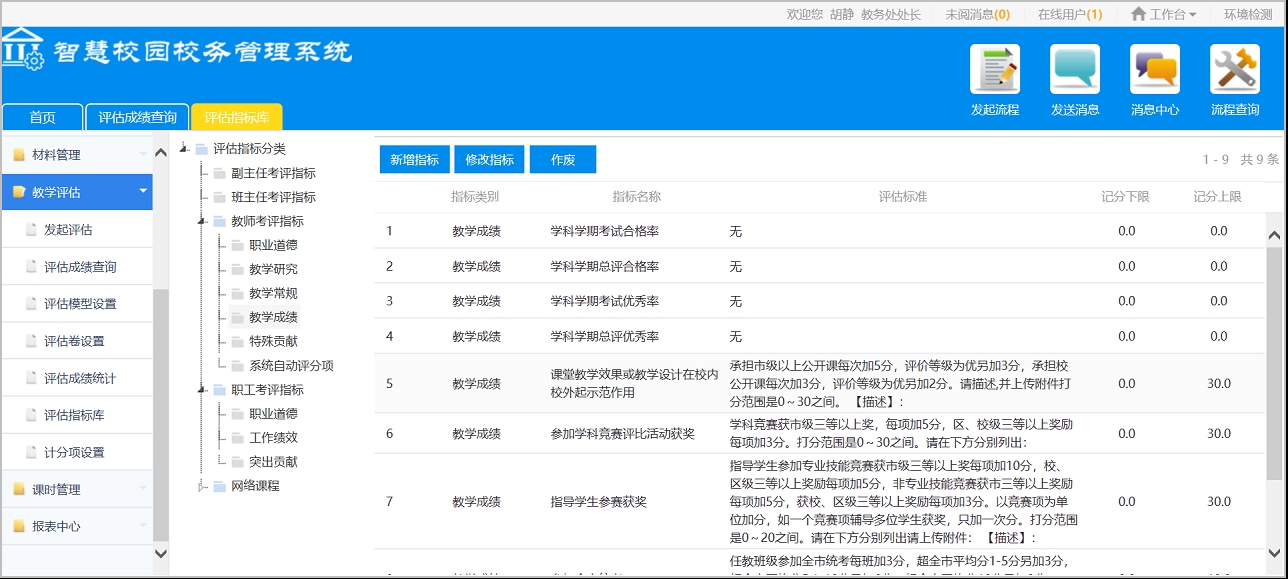This screenshot has height=579, width=1288.
Task: Click the table scrollbar down arrow
Action: click(1274, 552)
